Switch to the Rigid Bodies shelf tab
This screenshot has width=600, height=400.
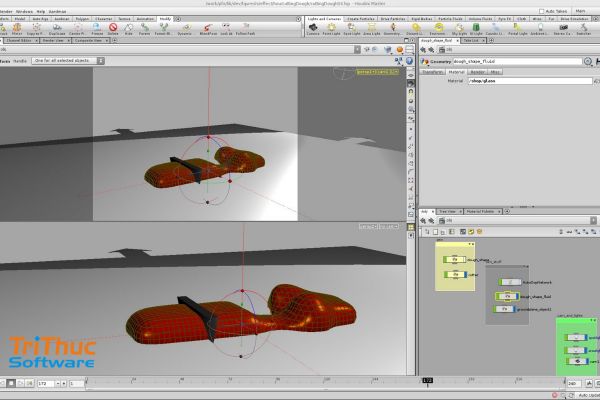point(421,19)
